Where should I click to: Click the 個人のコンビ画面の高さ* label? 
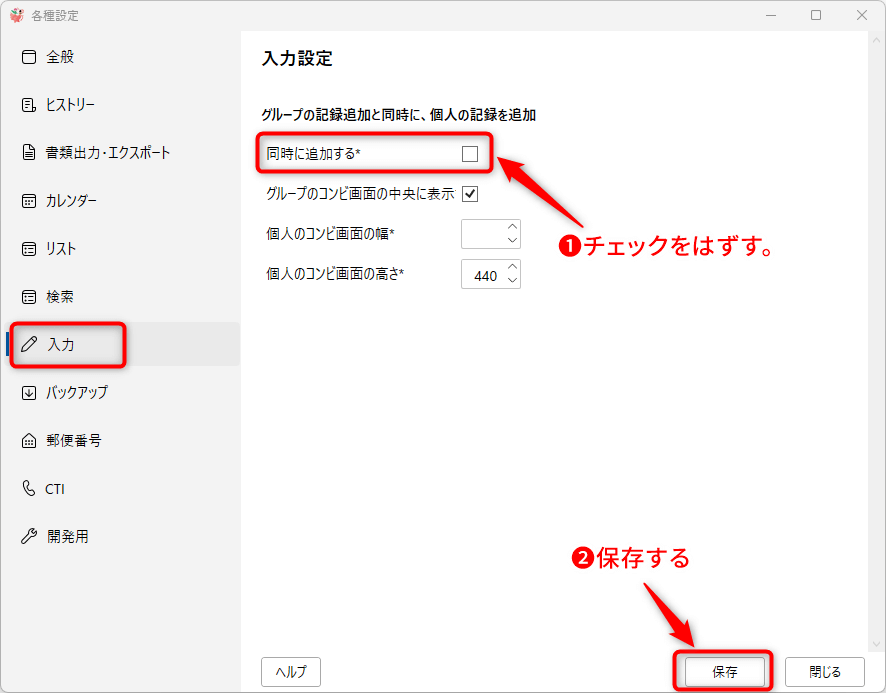(x=336, y=274)
